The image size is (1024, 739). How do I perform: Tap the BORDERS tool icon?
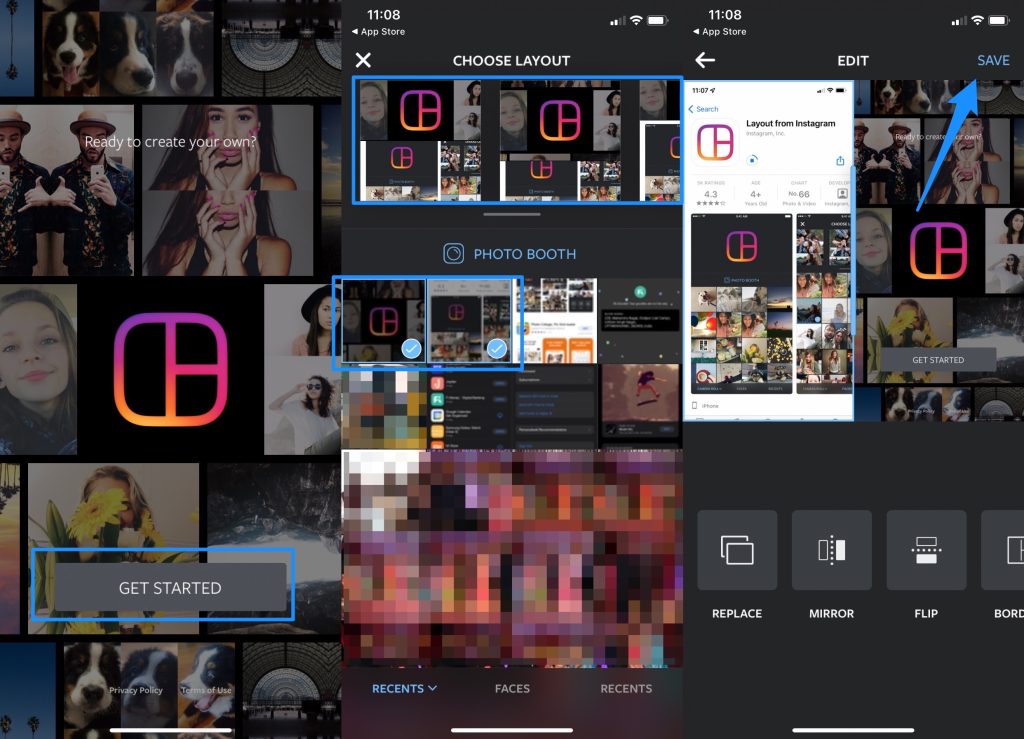[1002, 550]
